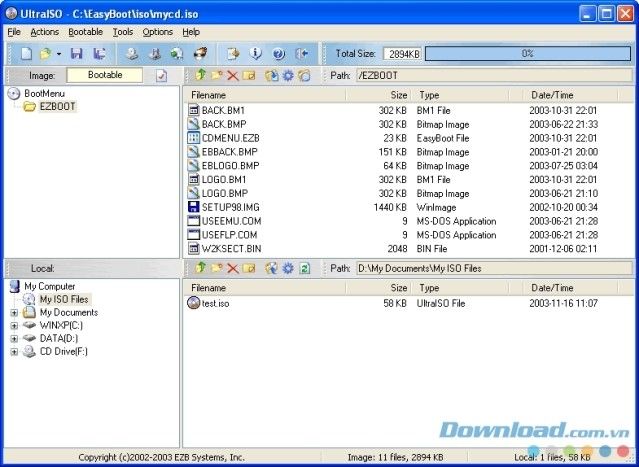639x467 pixels.
Task: Click the image Path field showing /EZBOOT
Action: 494,75
